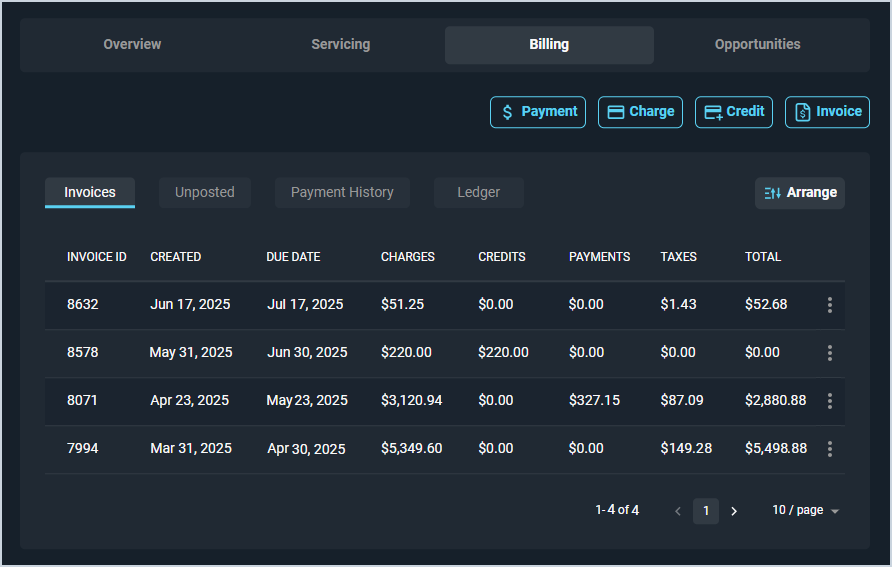892x567 pixels.
Task: Open the Arrange columns options
Action: [799, 193]
